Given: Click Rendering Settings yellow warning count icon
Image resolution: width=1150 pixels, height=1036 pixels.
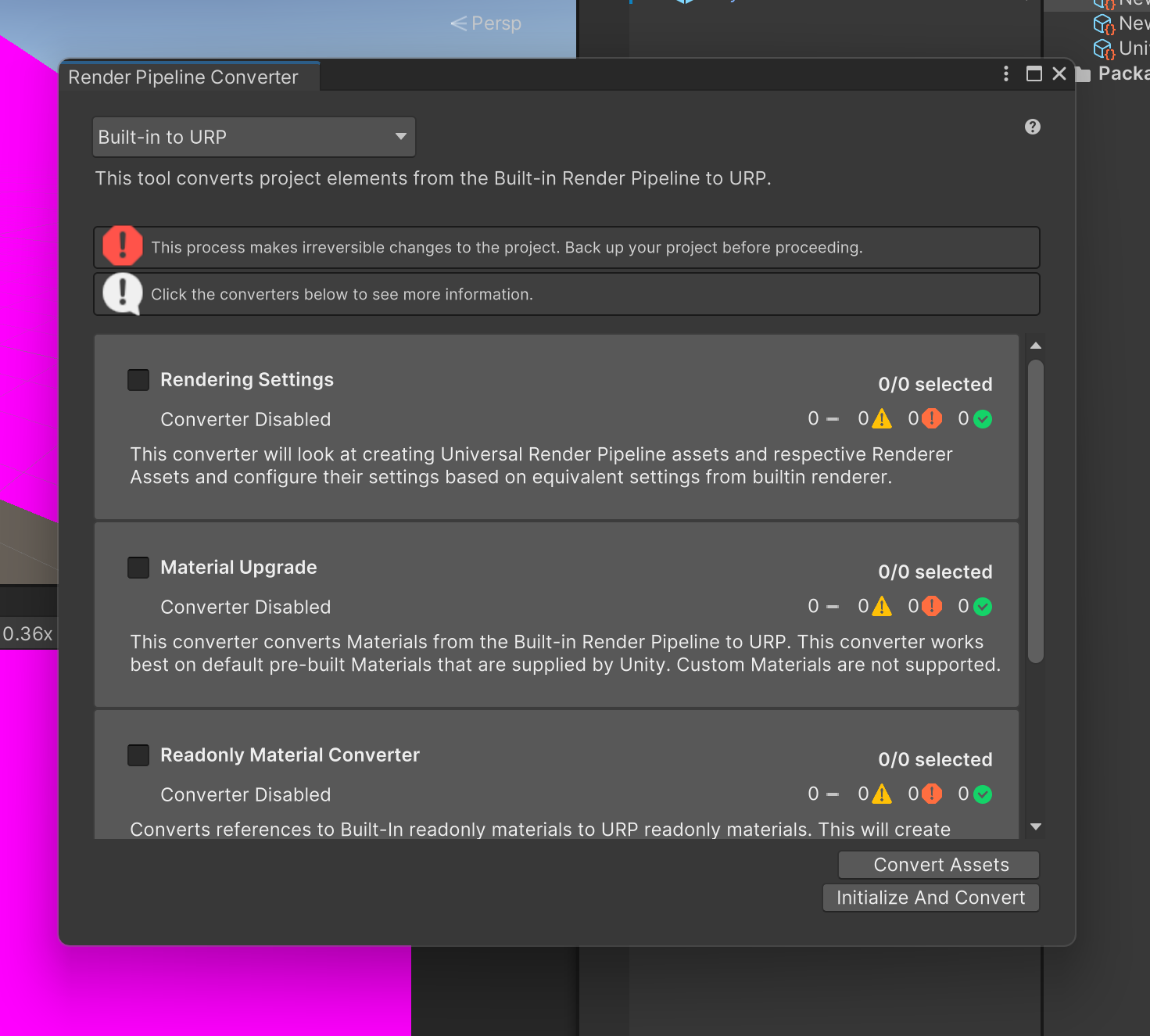Looking at the screenshot, I should pyautogui.click(x=882, y=419).
